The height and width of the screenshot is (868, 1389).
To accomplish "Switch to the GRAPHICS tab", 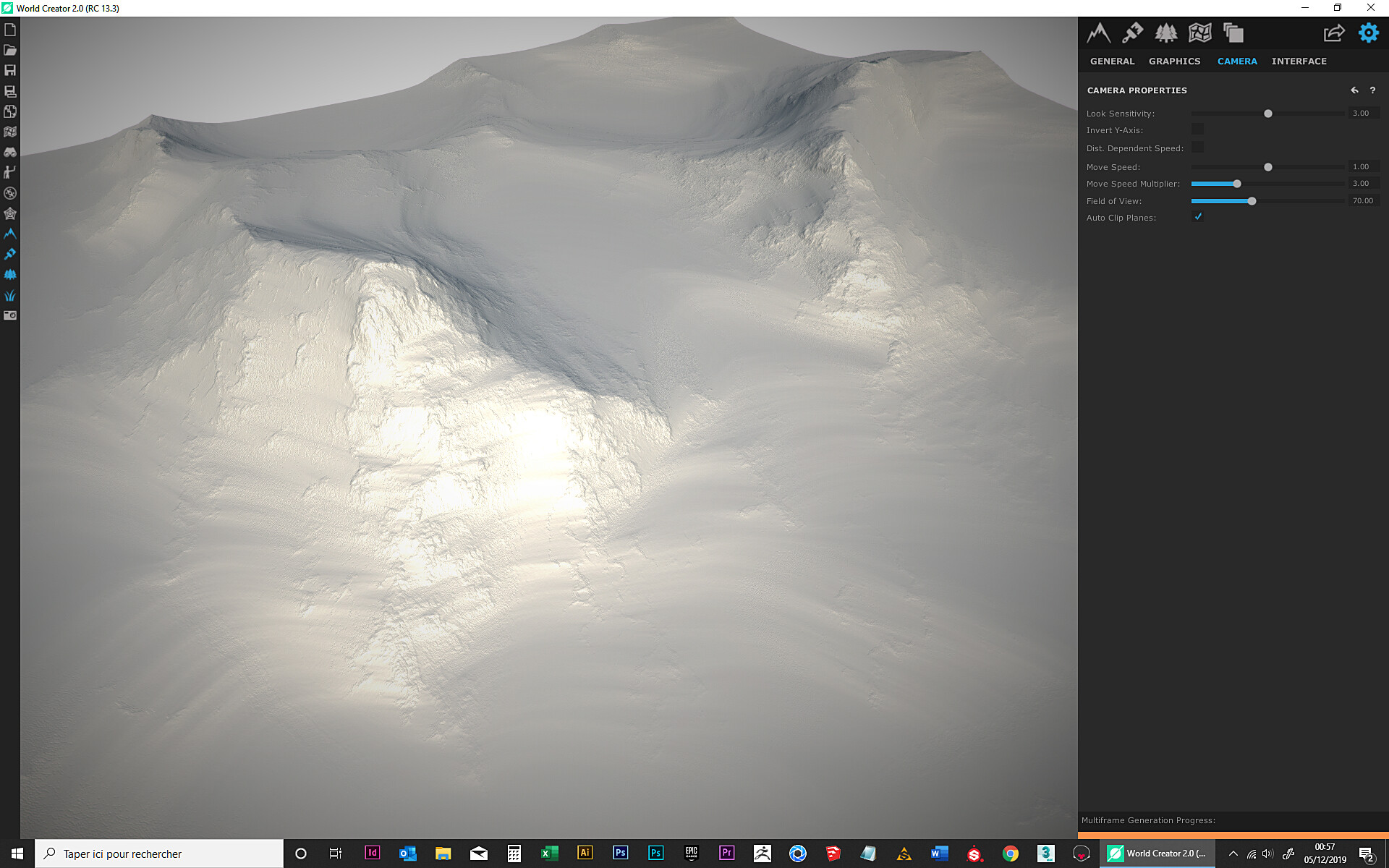I will click(1174, 61).
